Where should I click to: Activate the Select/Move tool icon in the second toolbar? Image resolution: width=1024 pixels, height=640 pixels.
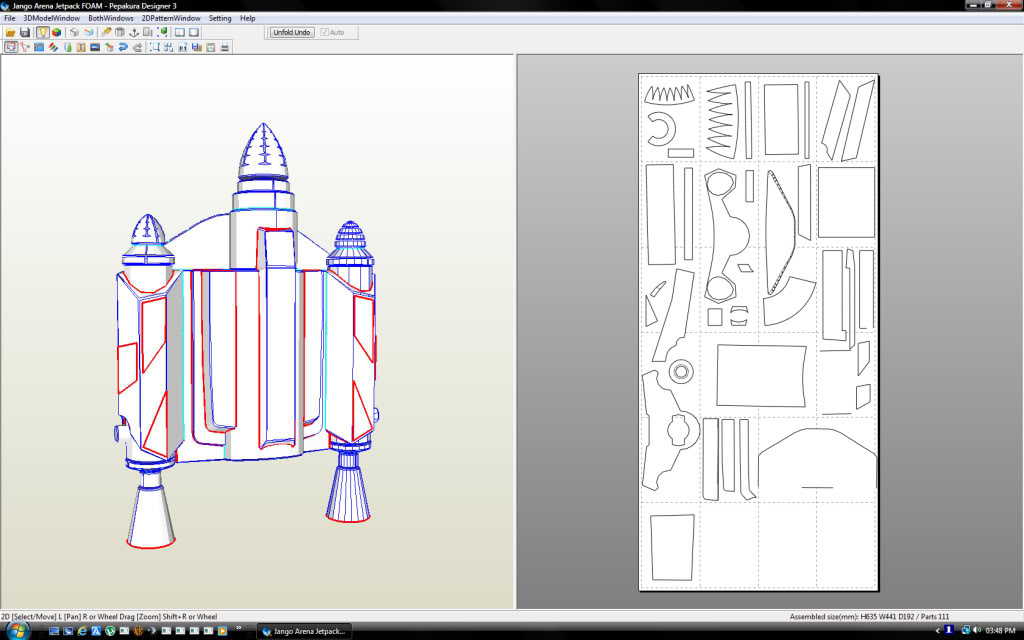(11, 47)
